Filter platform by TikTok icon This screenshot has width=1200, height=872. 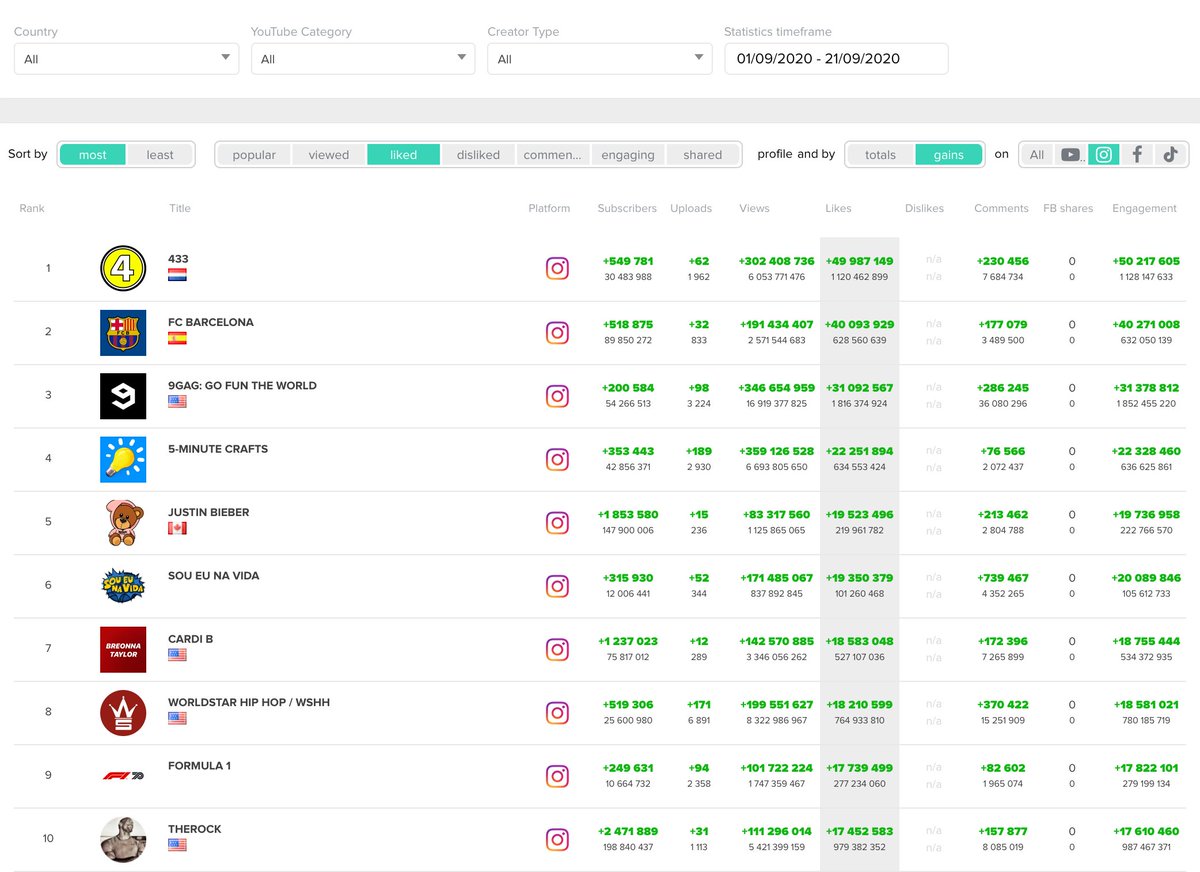(x=1170, y=155)
